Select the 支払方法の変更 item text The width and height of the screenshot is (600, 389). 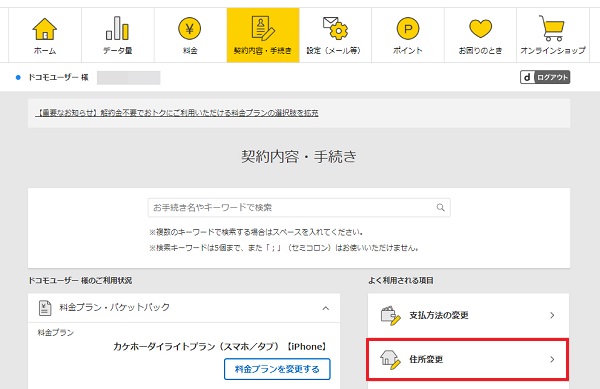[x=439, y=315]
